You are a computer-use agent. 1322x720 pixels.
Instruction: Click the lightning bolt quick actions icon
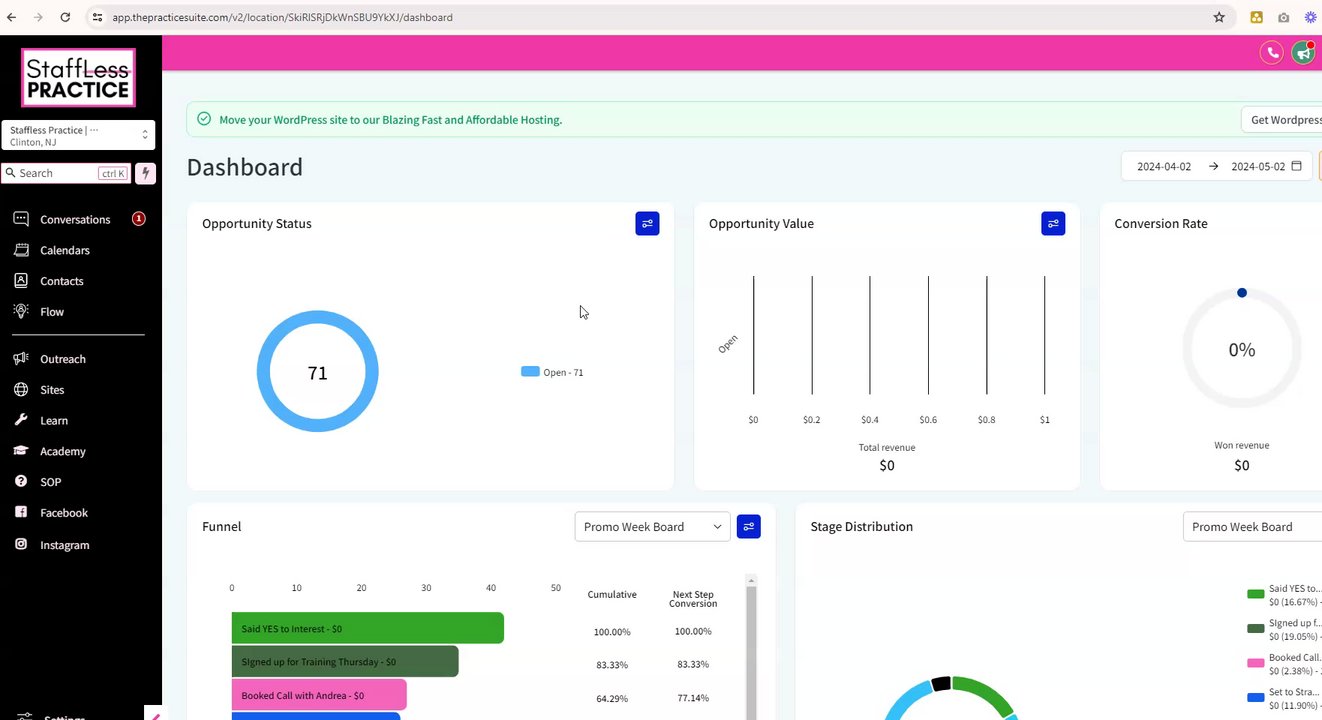145,173
